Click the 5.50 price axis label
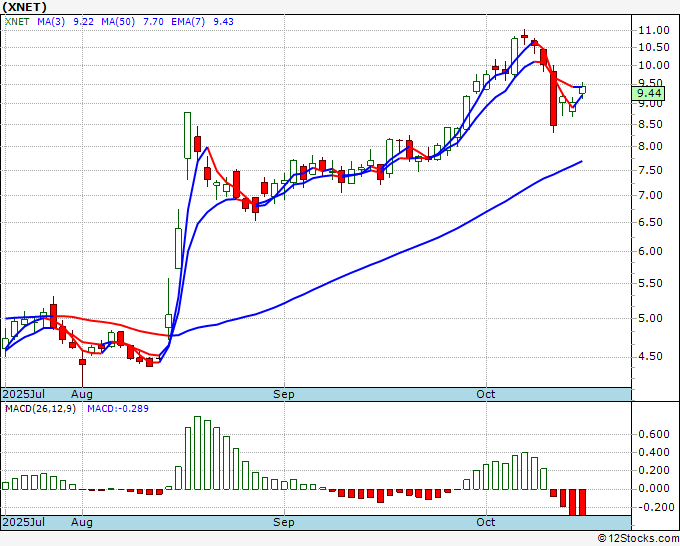 651,283
